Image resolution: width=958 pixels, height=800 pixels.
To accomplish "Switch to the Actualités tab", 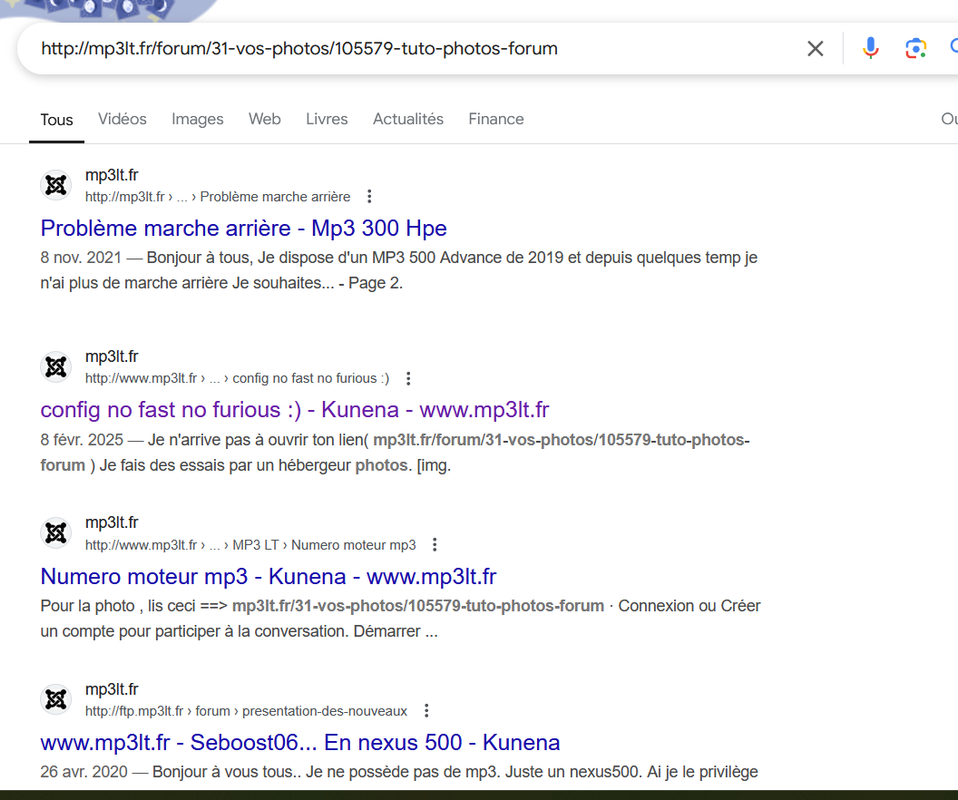I will [408, 119].
